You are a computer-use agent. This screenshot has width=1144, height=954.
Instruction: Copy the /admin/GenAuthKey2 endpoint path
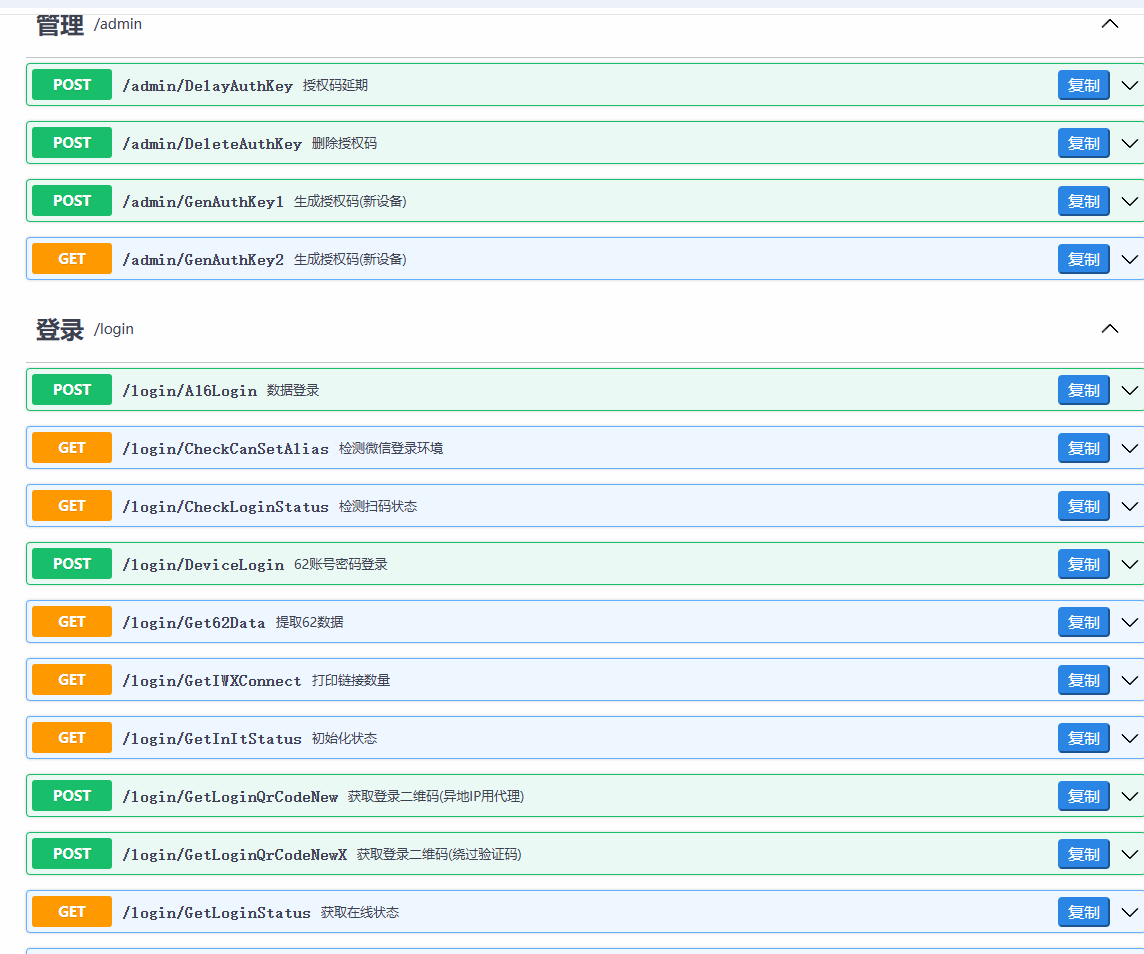click(1083, 260)
